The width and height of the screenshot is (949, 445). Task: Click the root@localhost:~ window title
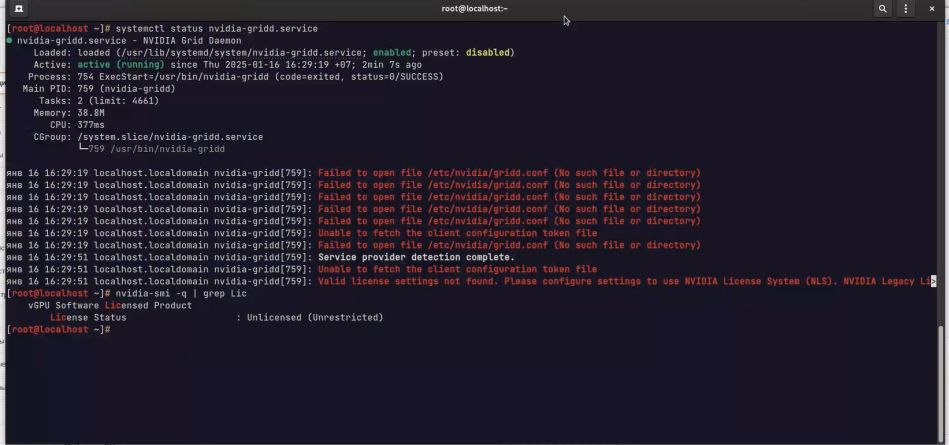(x=474, y=9)
